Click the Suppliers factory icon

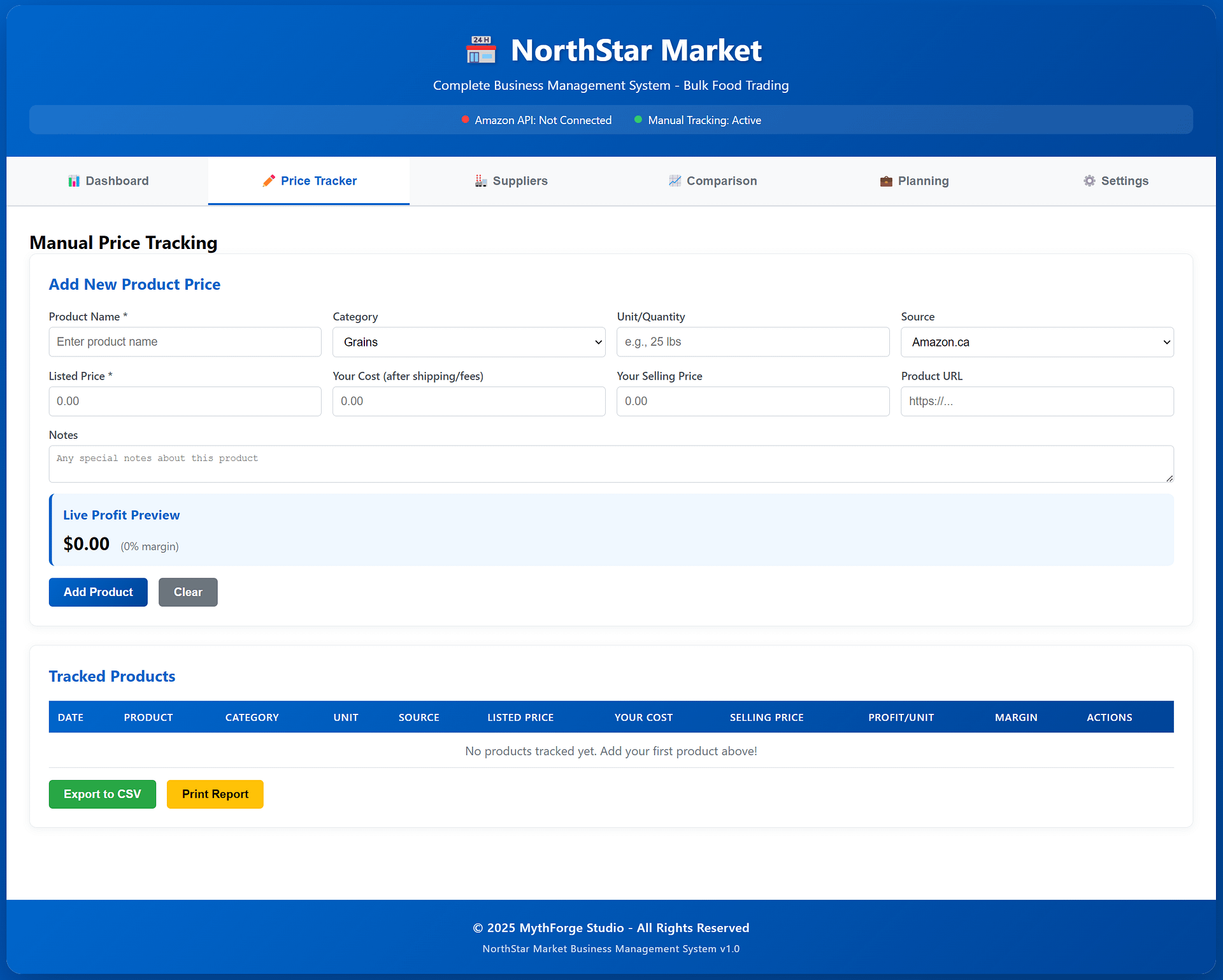coord(481,181)
